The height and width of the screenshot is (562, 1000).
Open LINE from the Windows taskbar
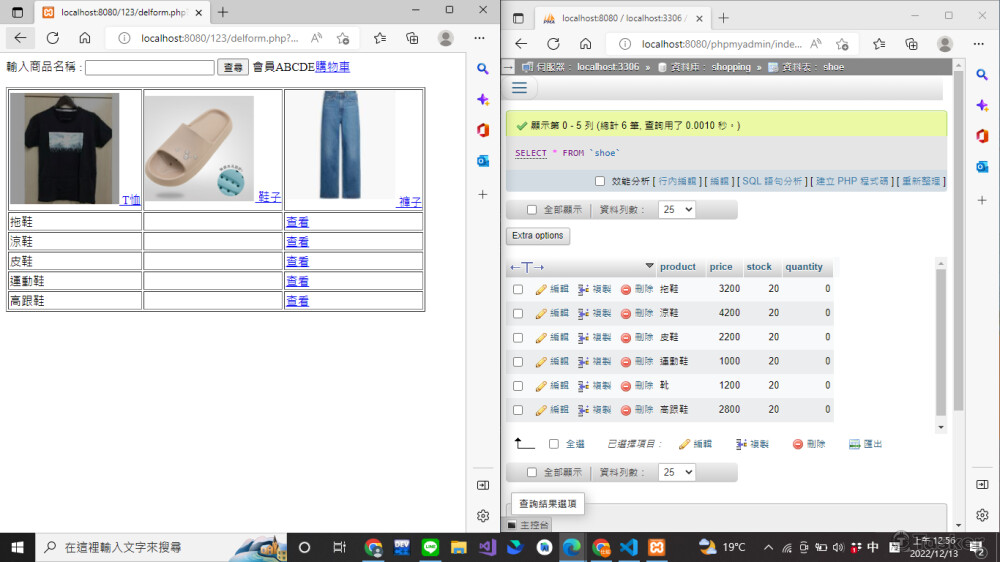coord(431,547)
